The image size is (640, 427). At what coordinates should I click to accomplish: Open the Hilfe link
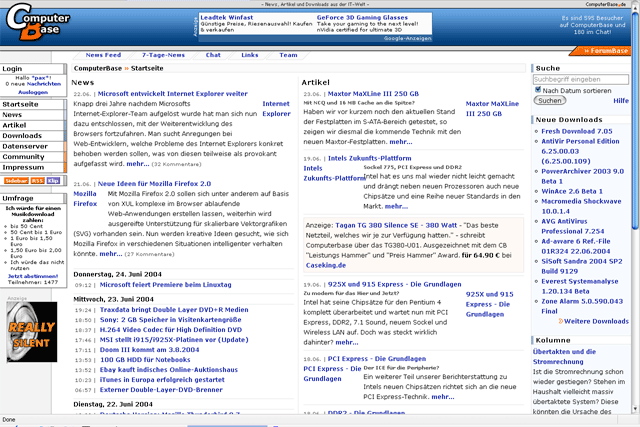pos(621,100)
